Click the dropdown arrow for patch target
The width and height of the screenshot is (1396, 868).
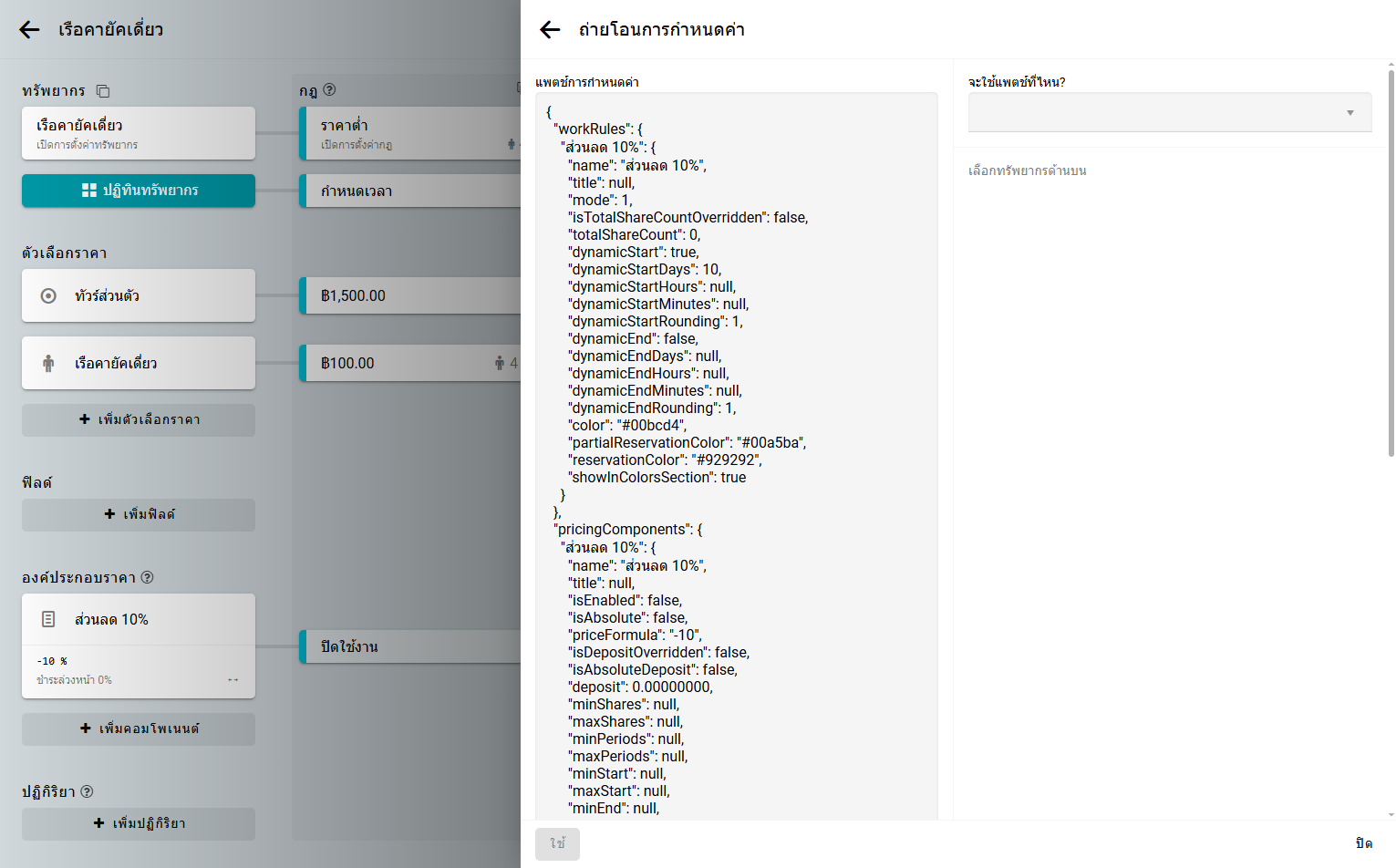click(x=1350, y=113)
